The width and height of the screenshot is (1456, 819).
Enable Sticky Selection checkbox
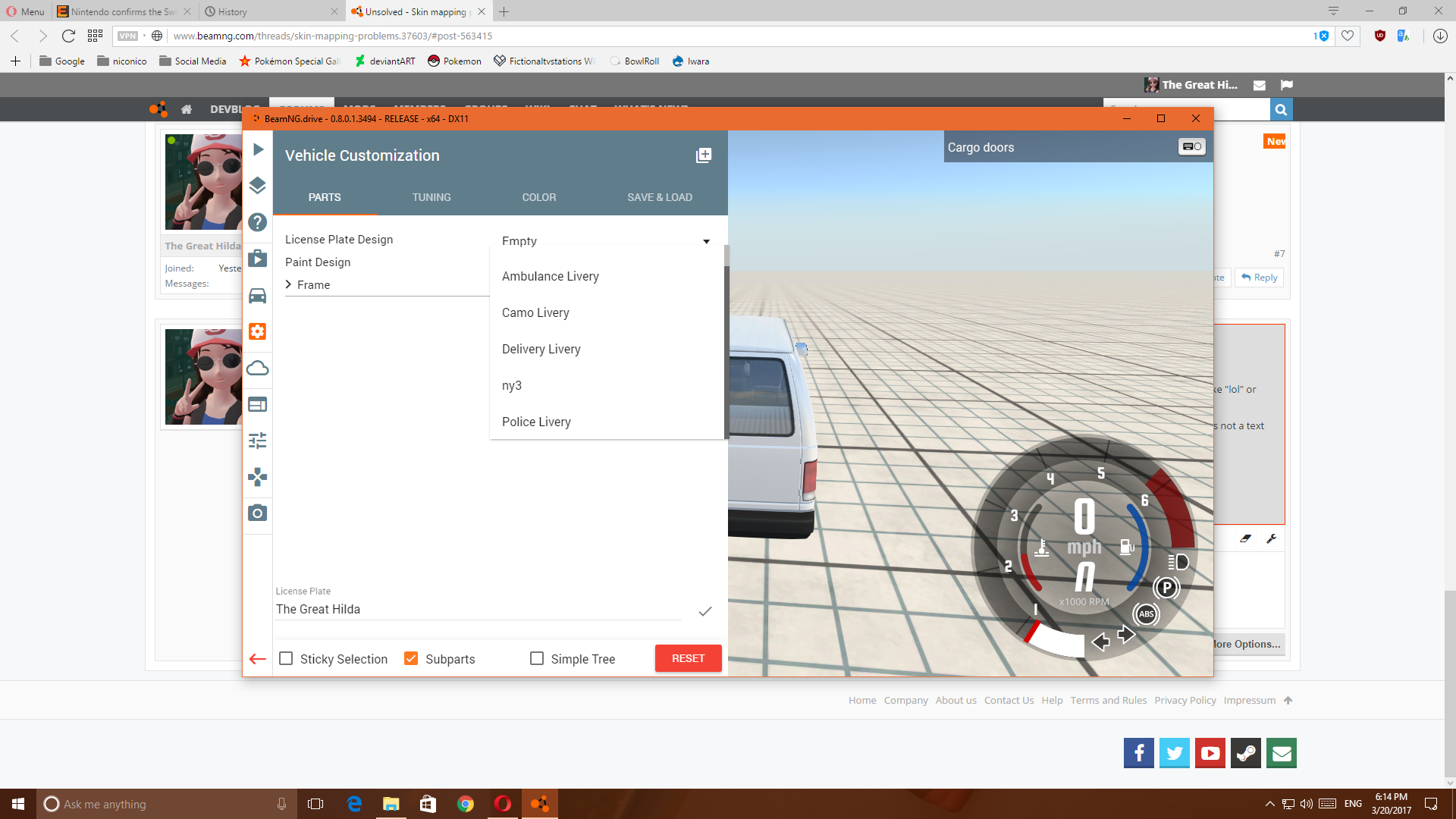tap(286, 658)
